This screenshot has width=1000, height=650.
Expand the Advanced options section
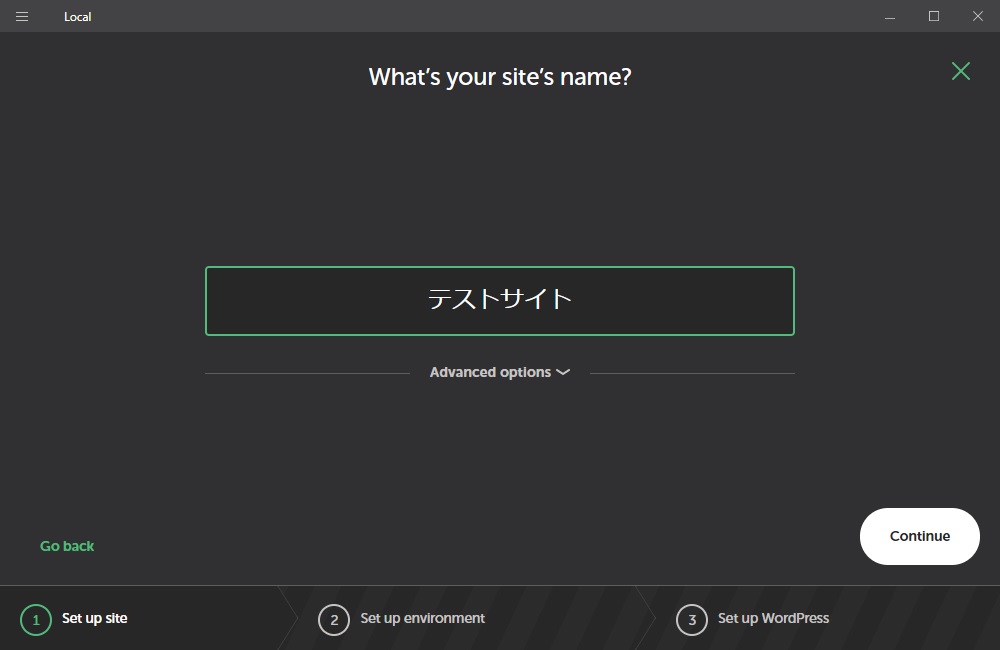point(499,372)
